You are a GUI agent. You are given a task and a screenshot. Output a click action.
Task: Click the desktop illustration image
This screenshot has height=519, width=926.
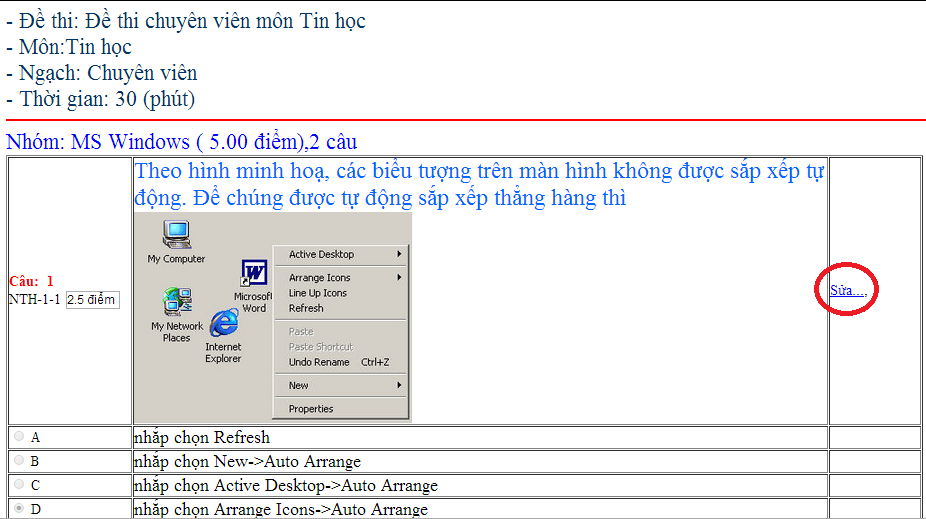(x=273, y=317)
